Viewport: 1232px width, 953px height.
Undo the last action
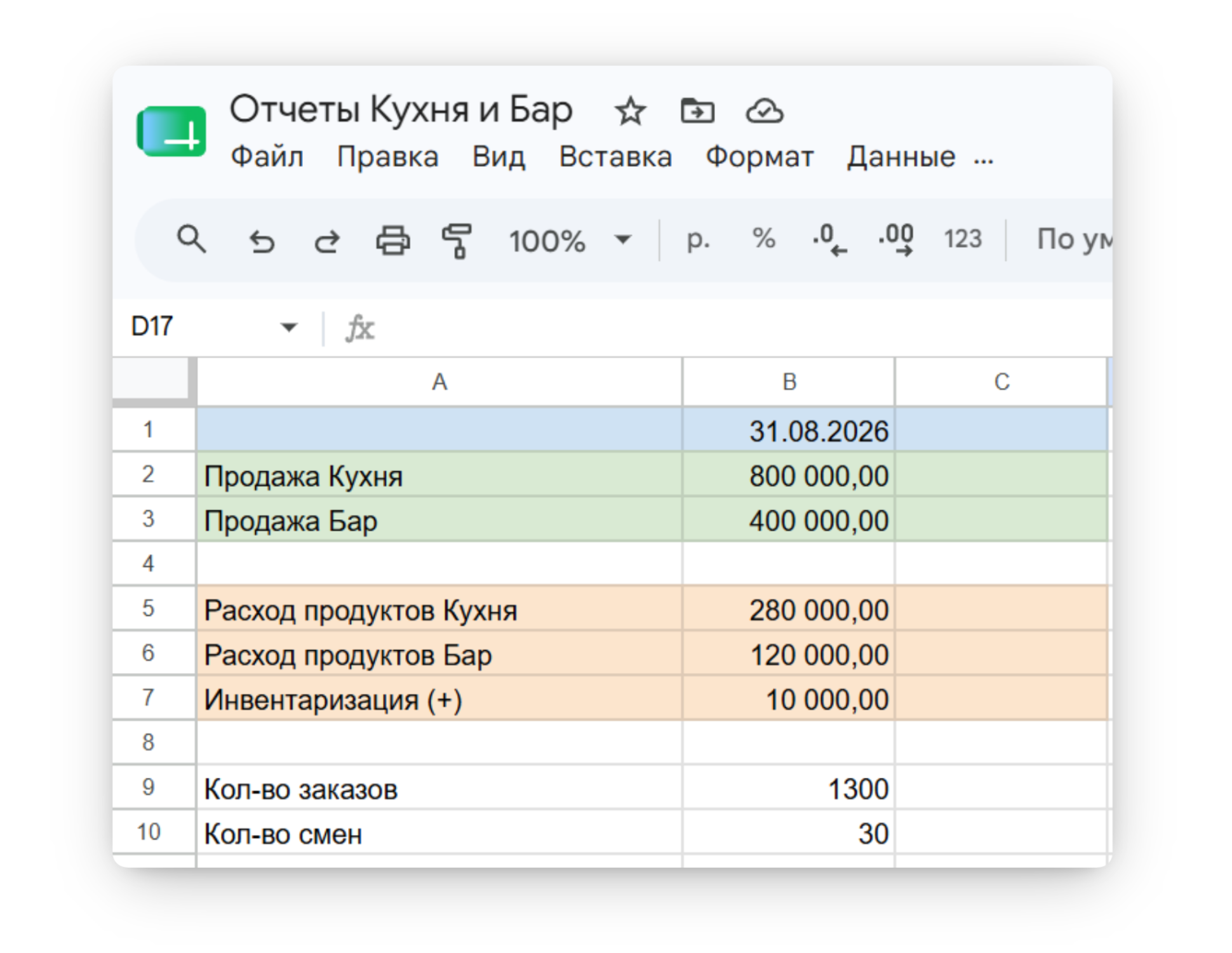point(262,241)
